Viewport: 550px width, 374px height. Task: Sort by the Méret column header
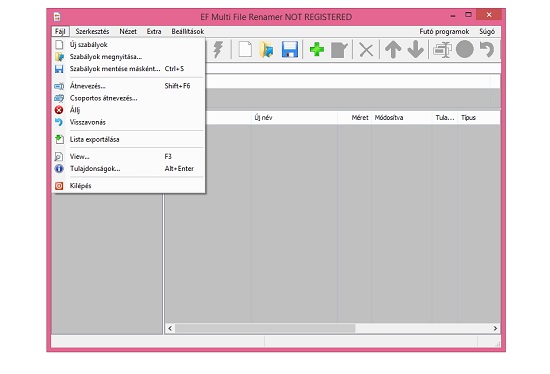click(355, 118)
